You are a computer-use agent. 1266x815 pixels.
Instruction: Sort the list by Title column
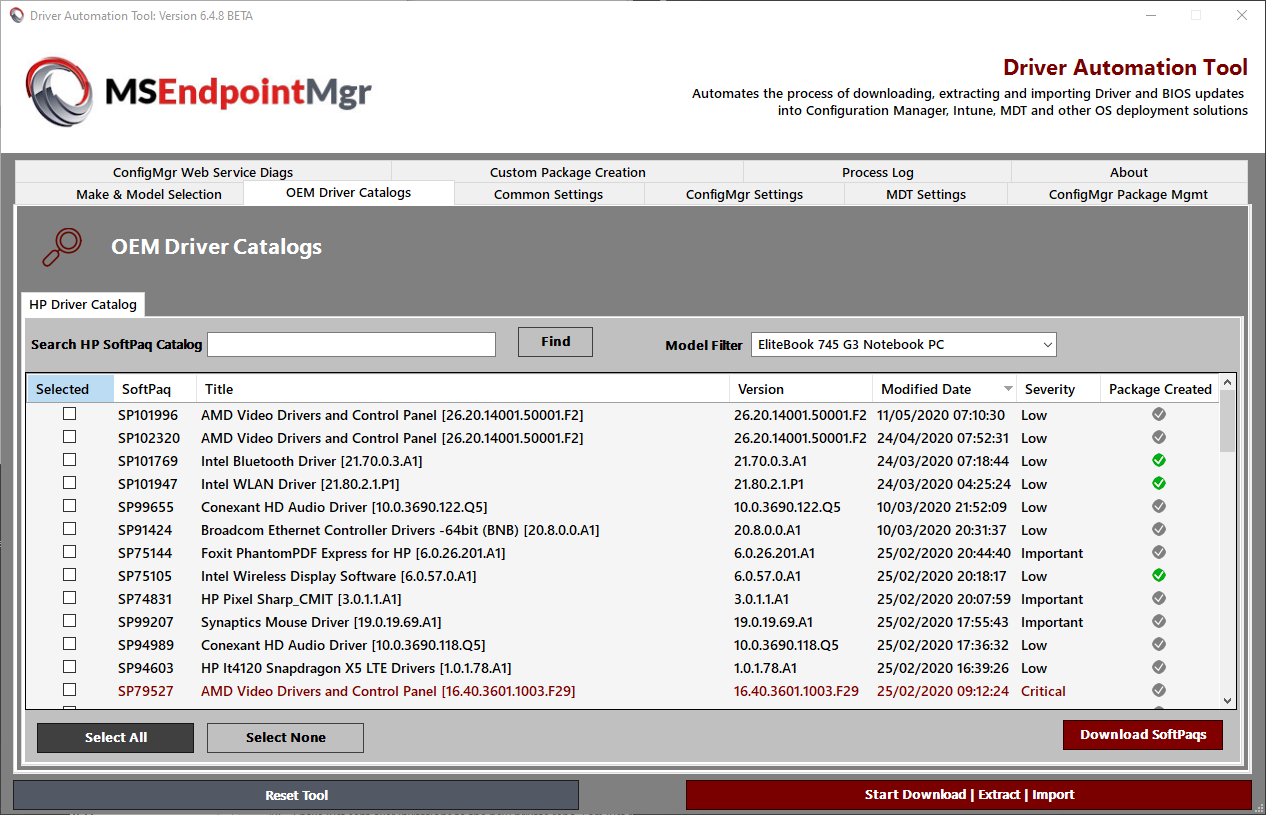463,389
